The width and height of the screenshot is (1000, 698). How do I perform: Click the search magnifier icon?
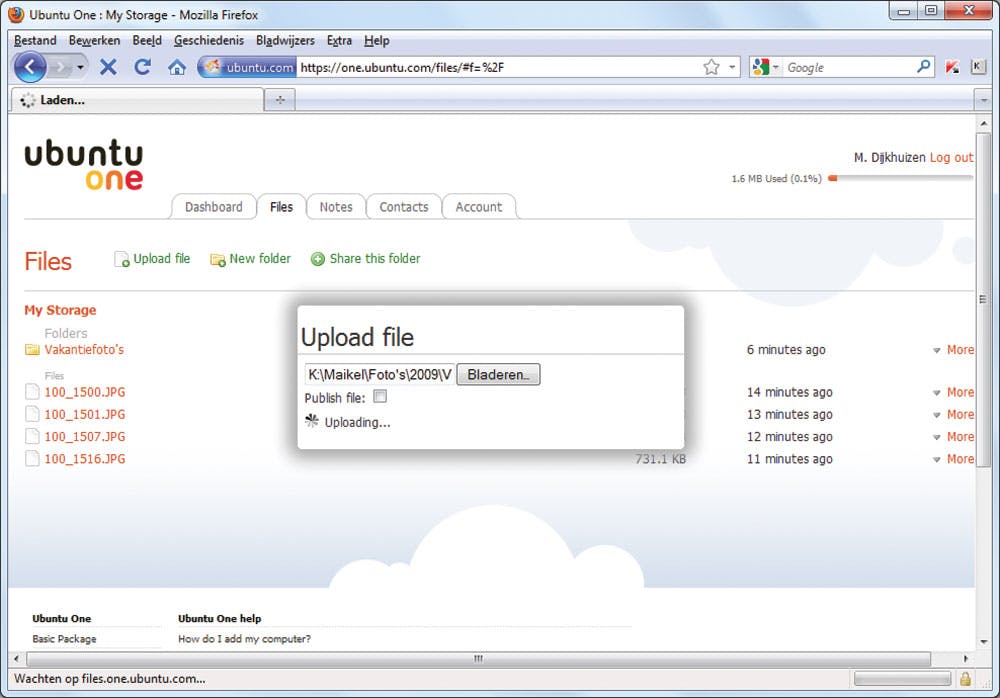(x=923, y=66)
